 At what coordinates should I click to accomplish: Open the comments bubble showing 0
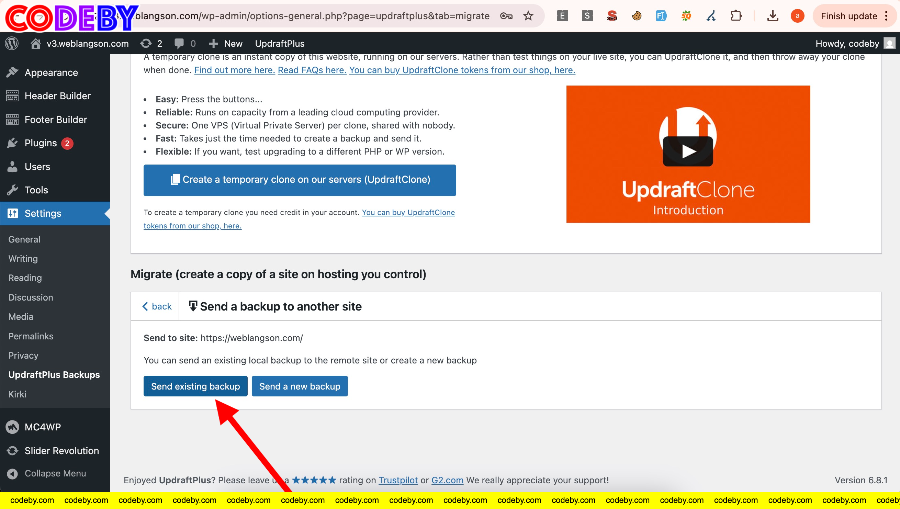tap(185, 44)
